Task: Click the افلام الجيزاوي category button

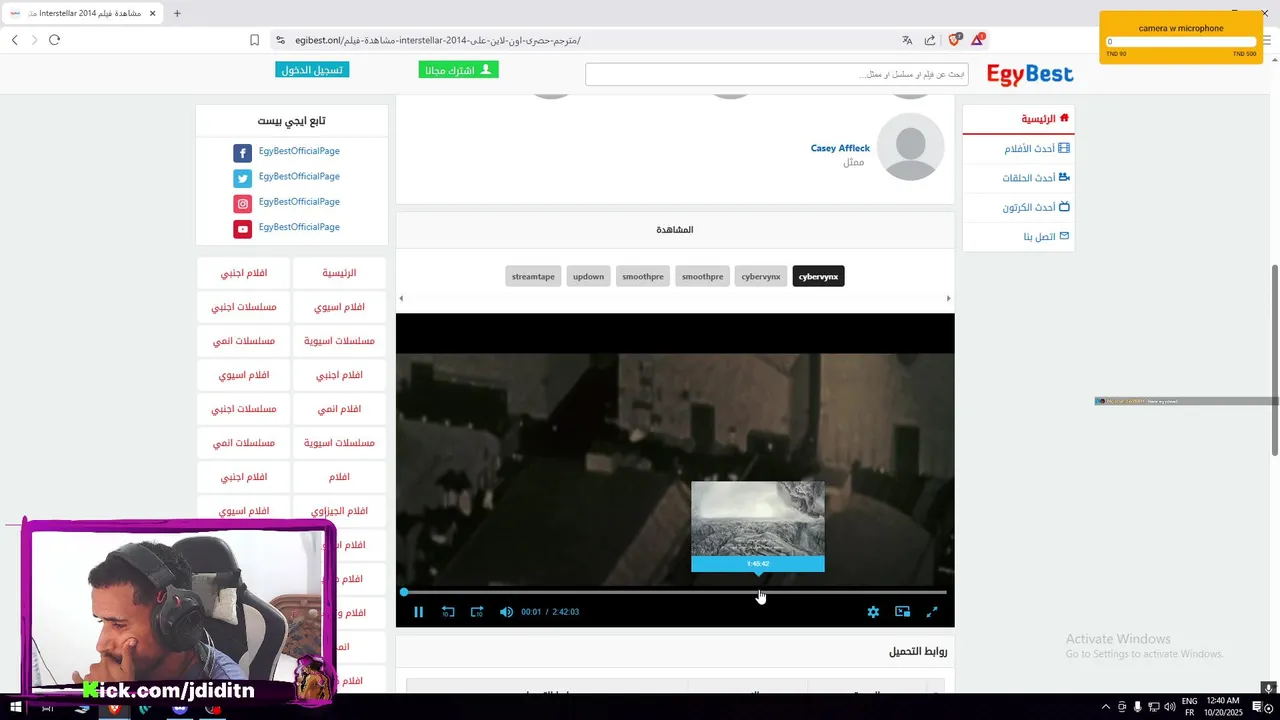Action: (339, 511)
